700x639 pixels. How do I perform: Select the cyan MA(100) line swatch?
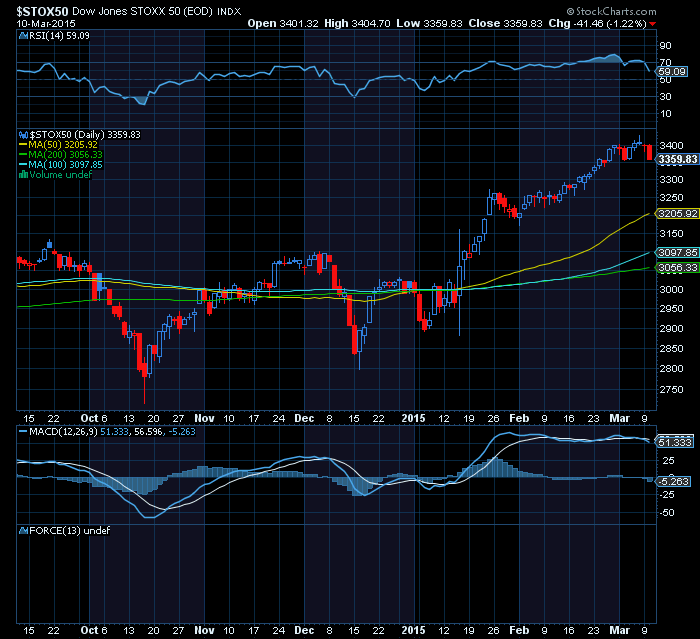coord(23,165)
